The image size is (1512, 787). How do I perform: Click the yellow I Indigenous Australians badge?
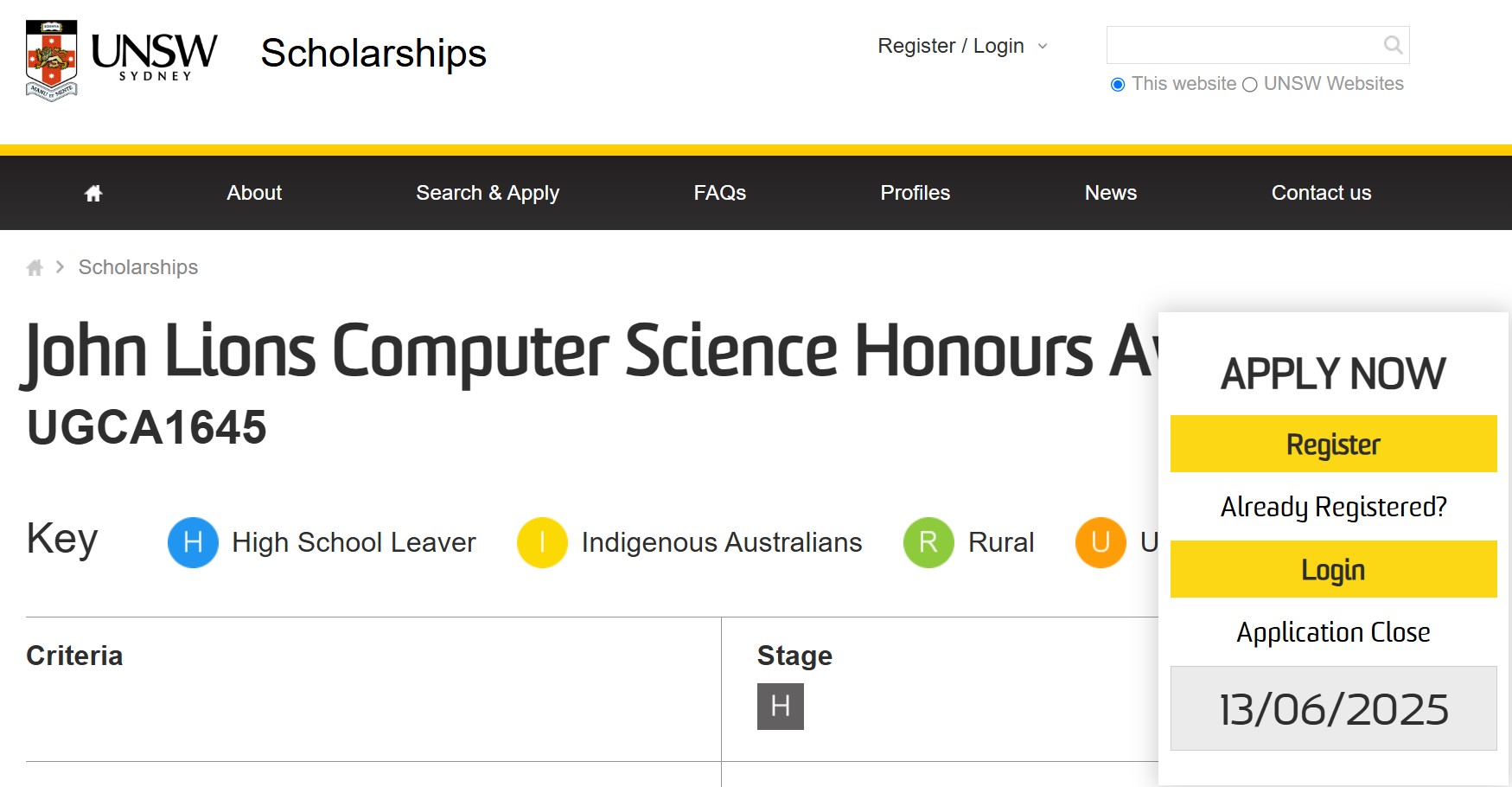[x=542, y=542]
